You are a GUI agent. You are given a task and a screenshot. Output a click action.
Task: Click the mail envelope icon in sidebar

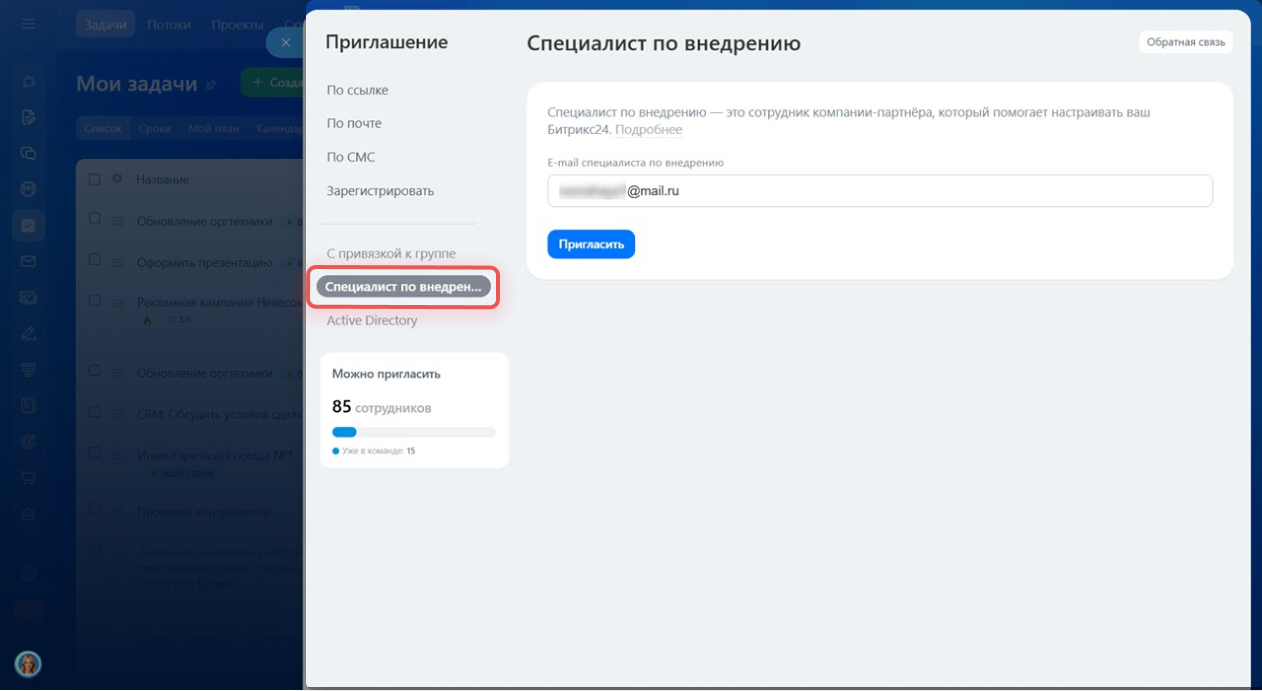(x=28, y=261)
